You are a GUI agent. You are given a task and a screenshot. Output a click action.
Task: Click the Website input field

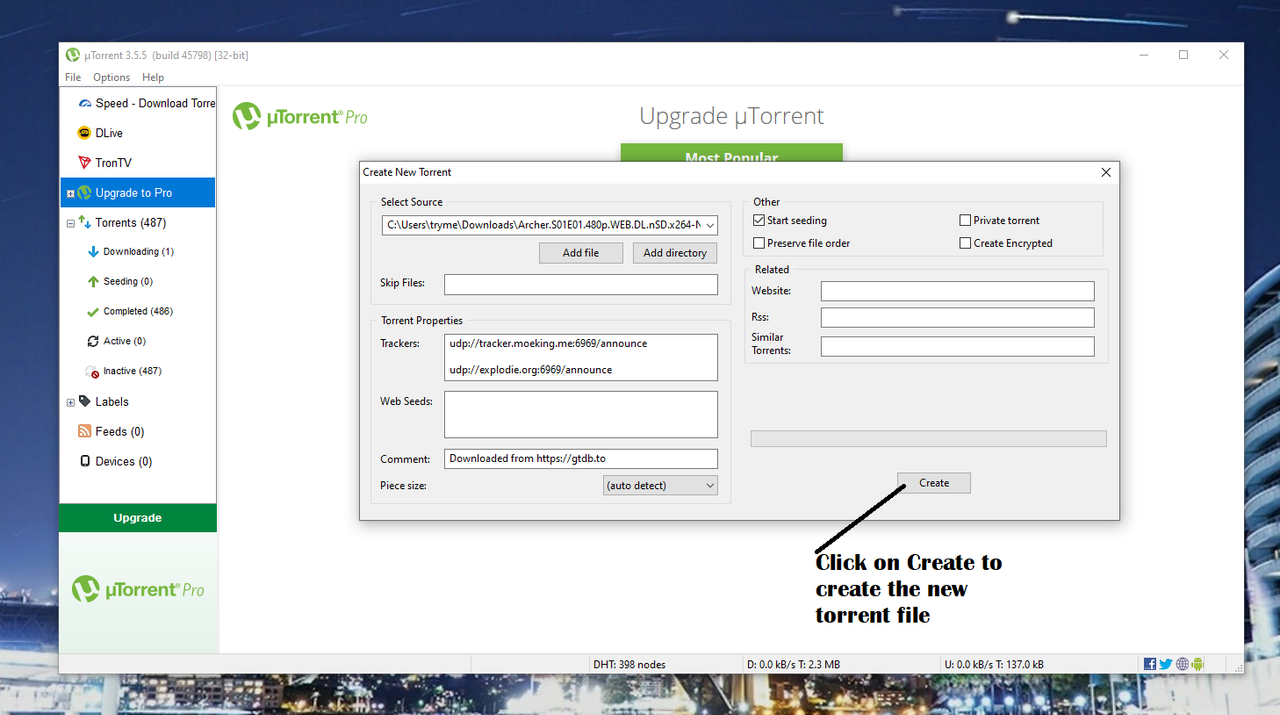958,291
